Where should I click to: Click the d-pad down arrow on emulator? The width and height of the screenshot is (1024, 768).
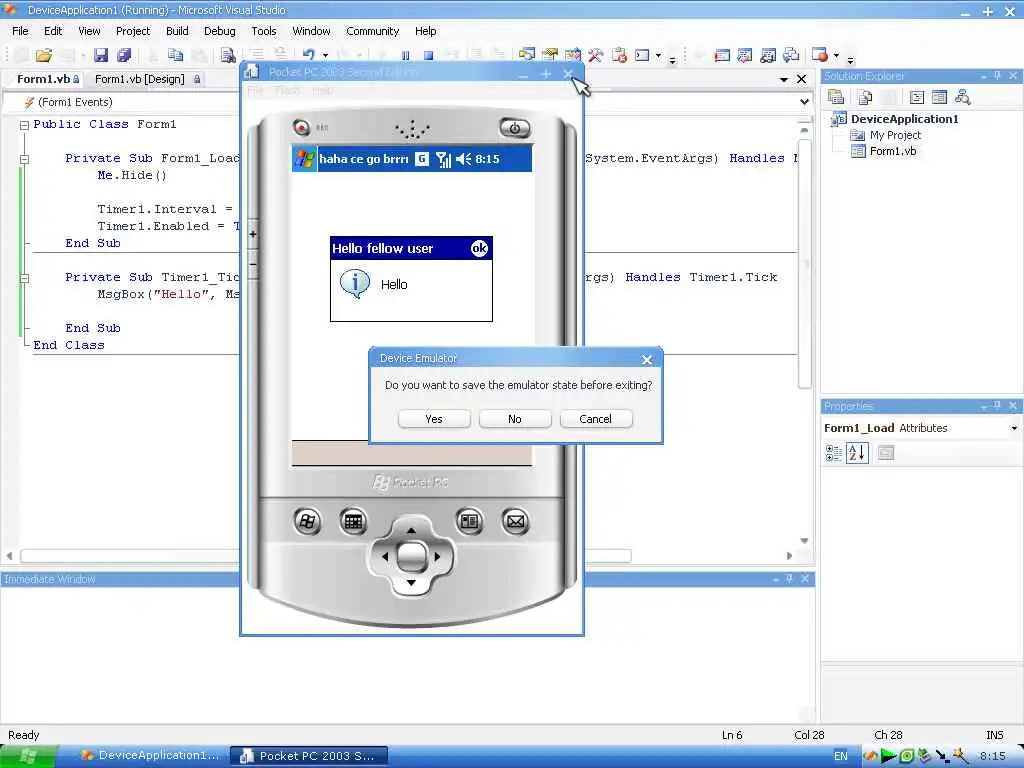pyautogui.click(x=411, y=583)
